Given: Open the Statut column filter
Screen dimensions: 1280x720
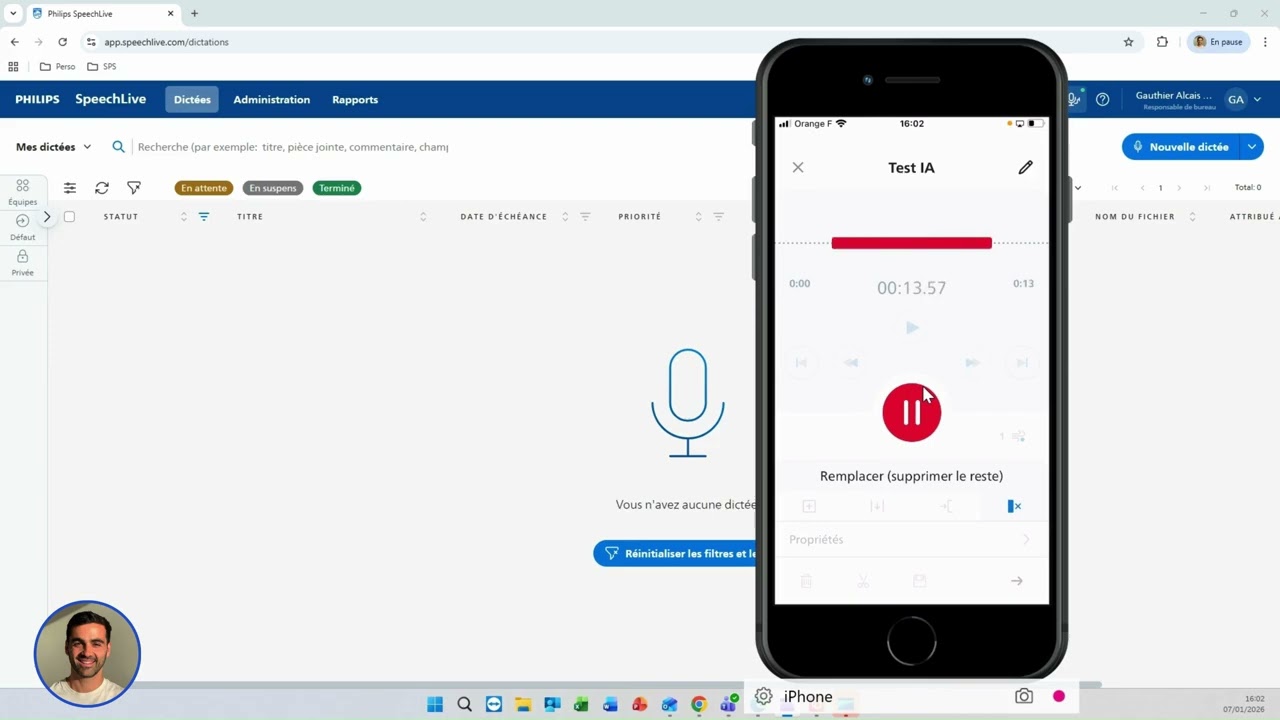Looking at the screenshot, I should click(204, 217).
